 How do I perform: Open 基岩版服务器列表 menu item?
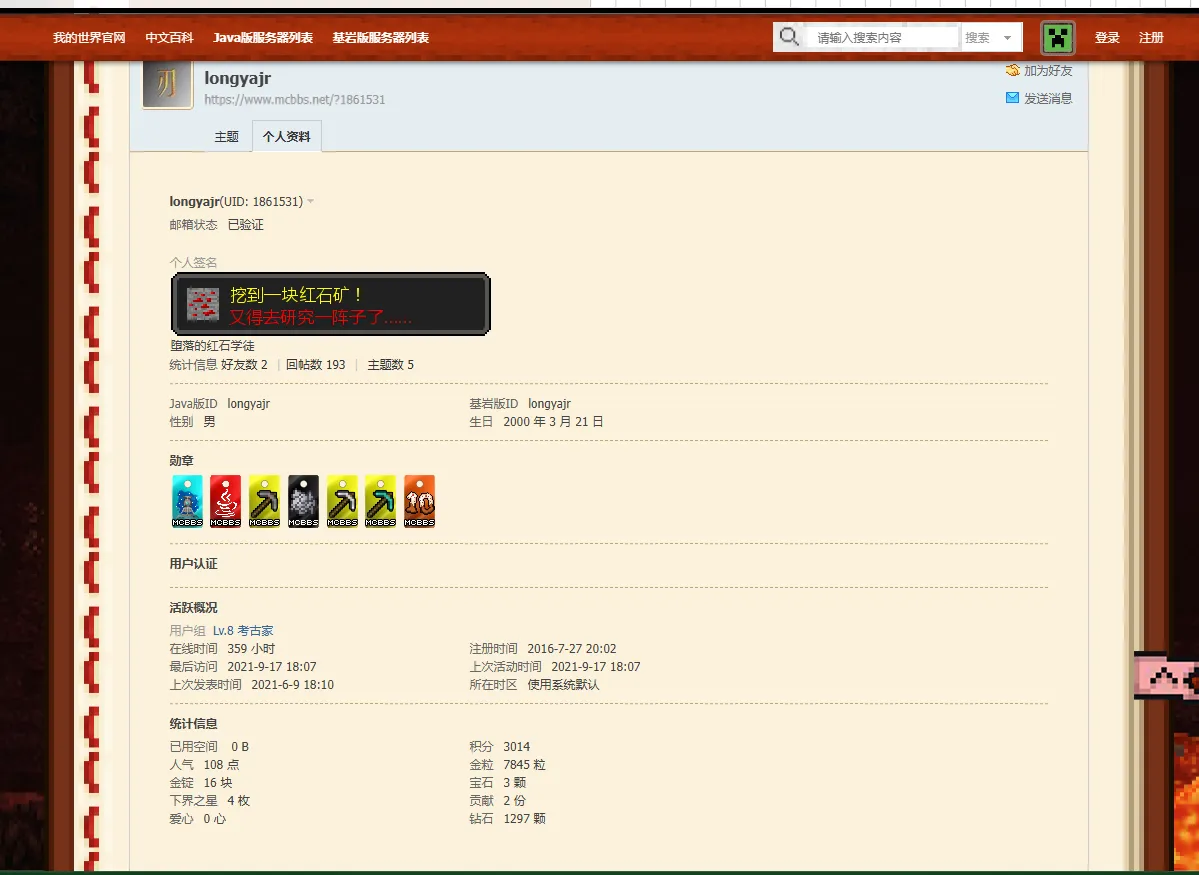(381, 37)
